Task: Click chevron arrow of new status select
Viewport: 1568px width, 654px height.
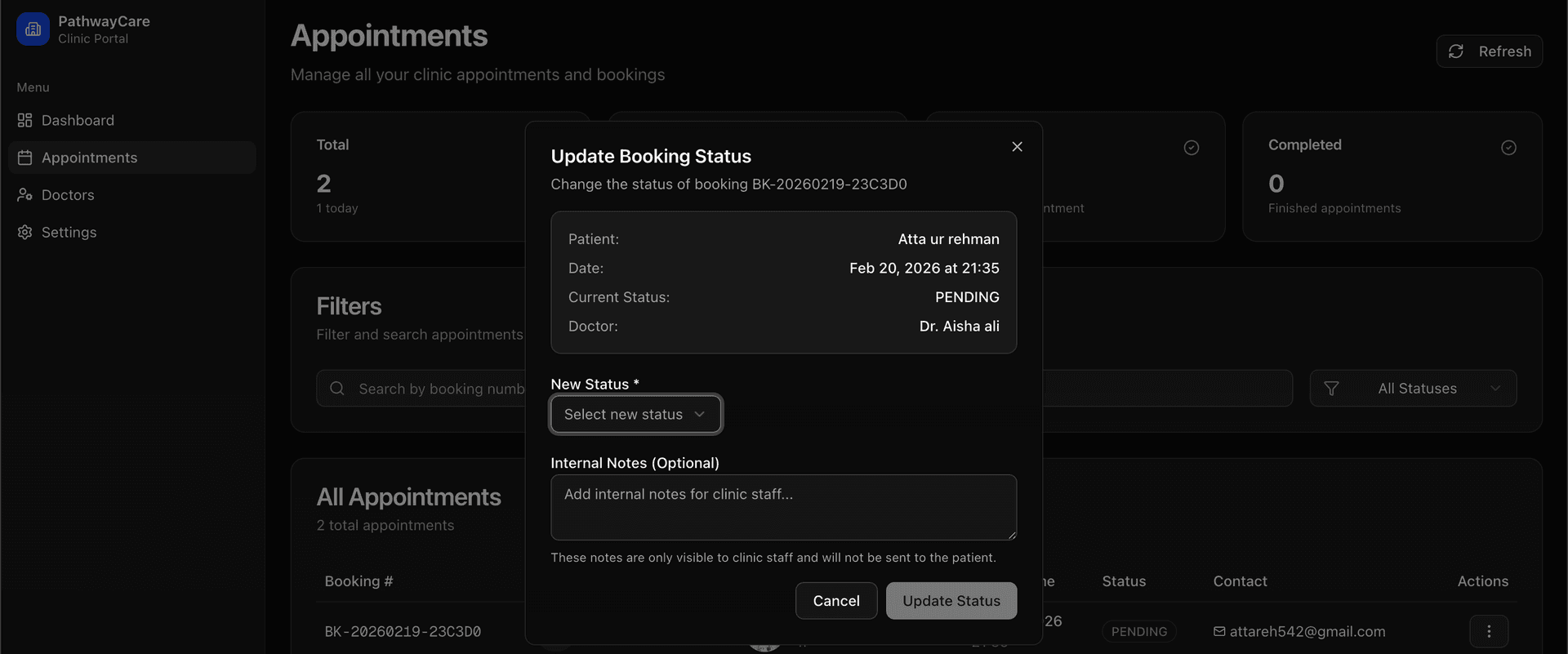Action: (x=699, y=414)
